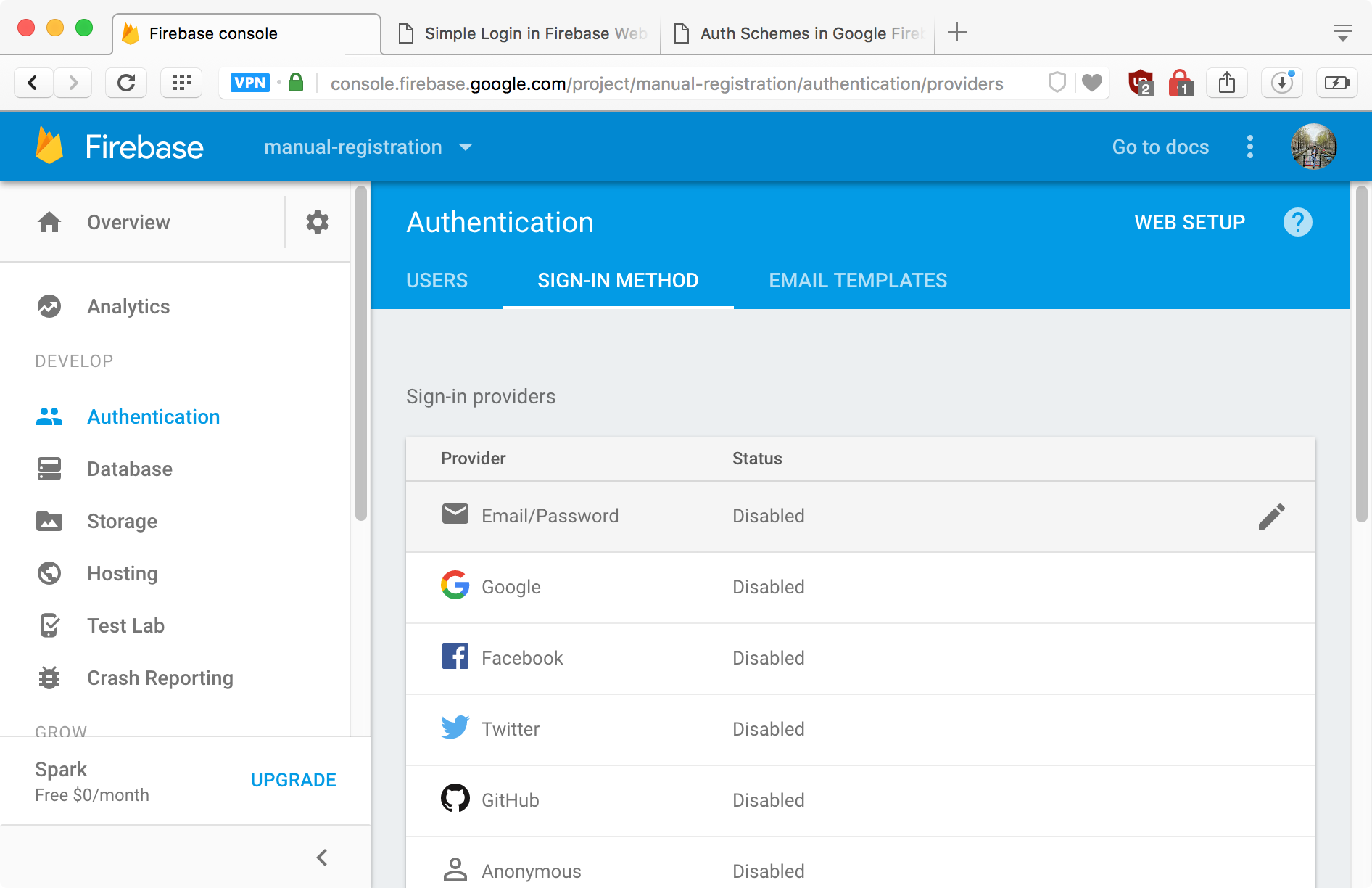Click the Database icon in sidebar
1372x888 pixels.
(x=49, y=469)
